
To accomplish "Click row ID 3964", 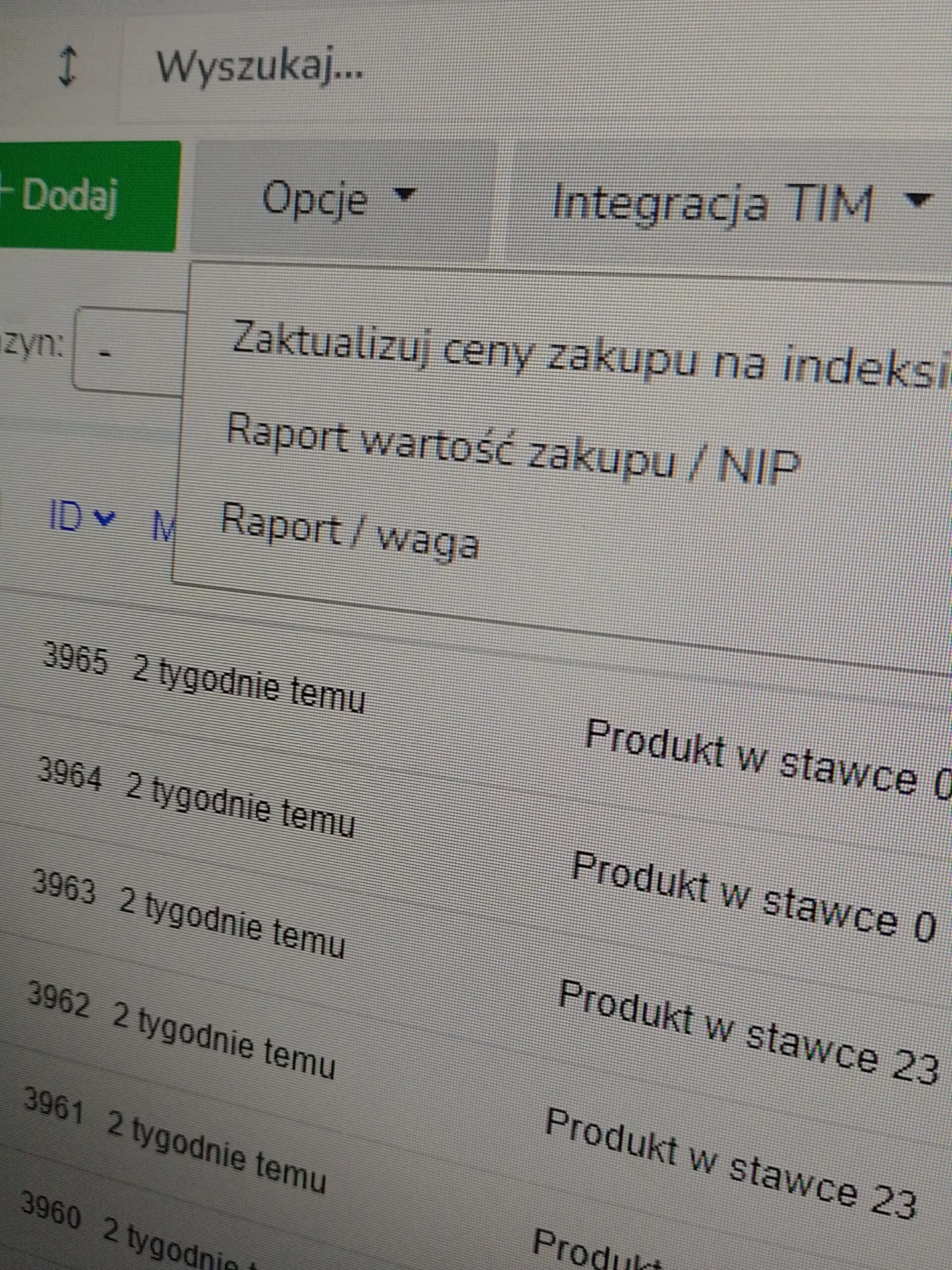I will click(x=69, y=774).
